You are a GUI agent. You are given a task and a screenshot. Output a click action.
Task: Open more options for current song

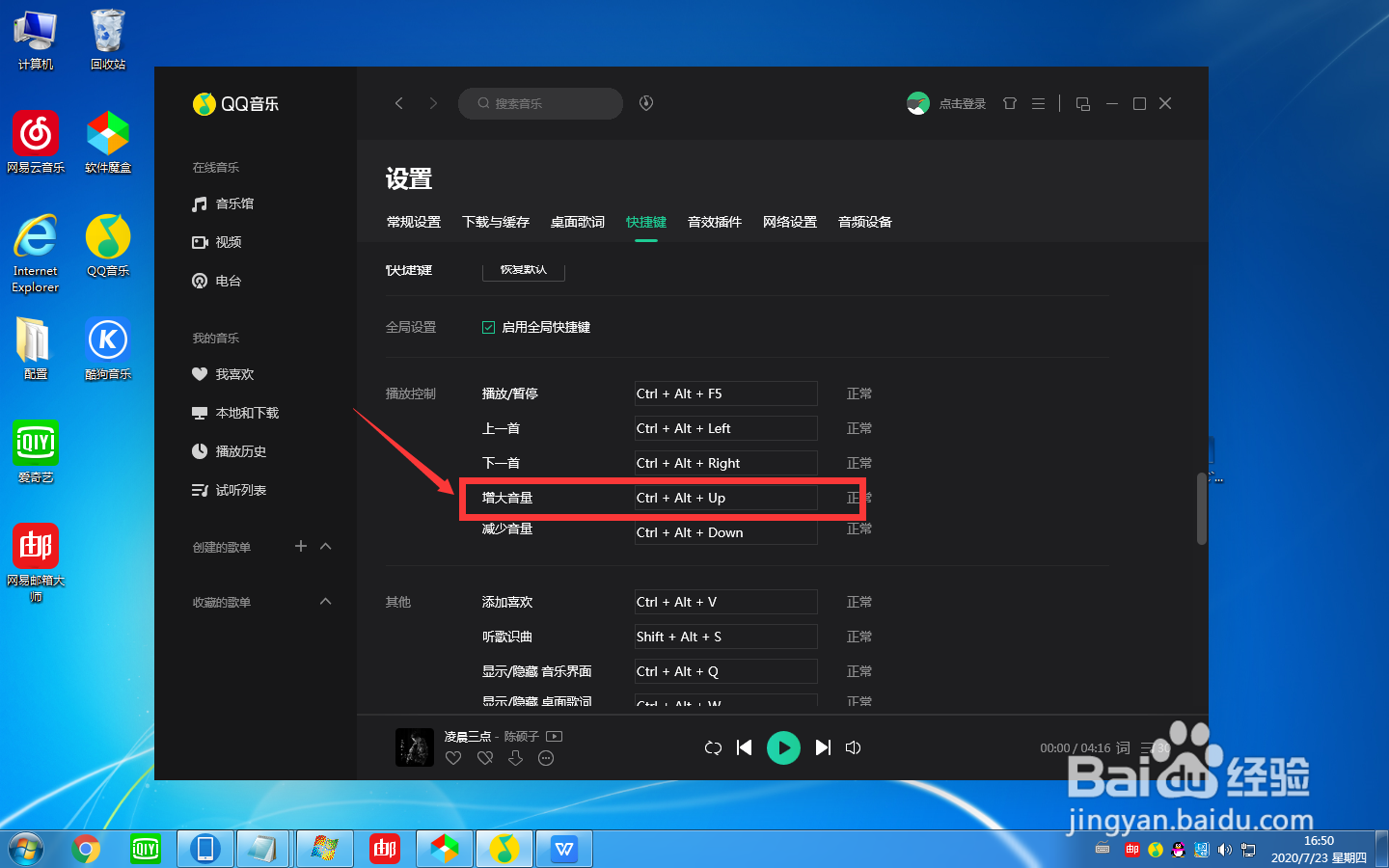pos(546,758)
